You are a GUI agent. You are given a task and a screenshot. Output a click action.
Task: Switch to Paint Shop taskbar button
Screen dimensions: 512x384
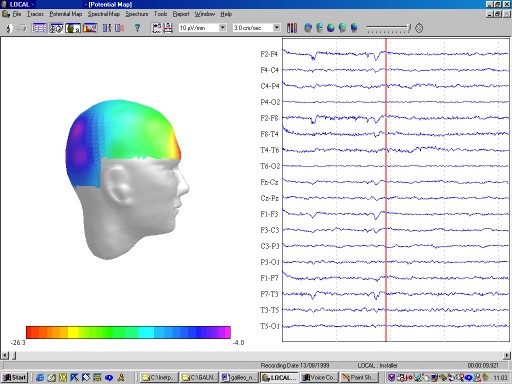click(x=359, y=377)
